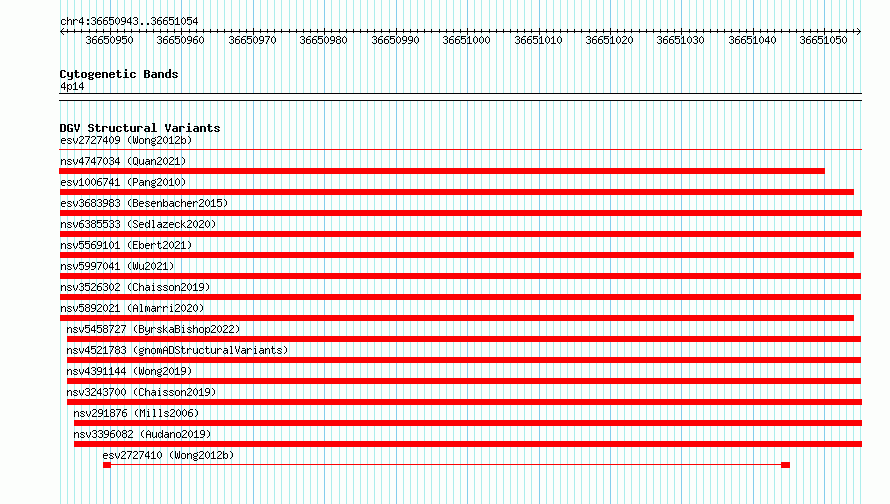The image size is (890, 504).
Task: Select nsv3396082 (Audano2019) variant label
Action: pos(142,434)
